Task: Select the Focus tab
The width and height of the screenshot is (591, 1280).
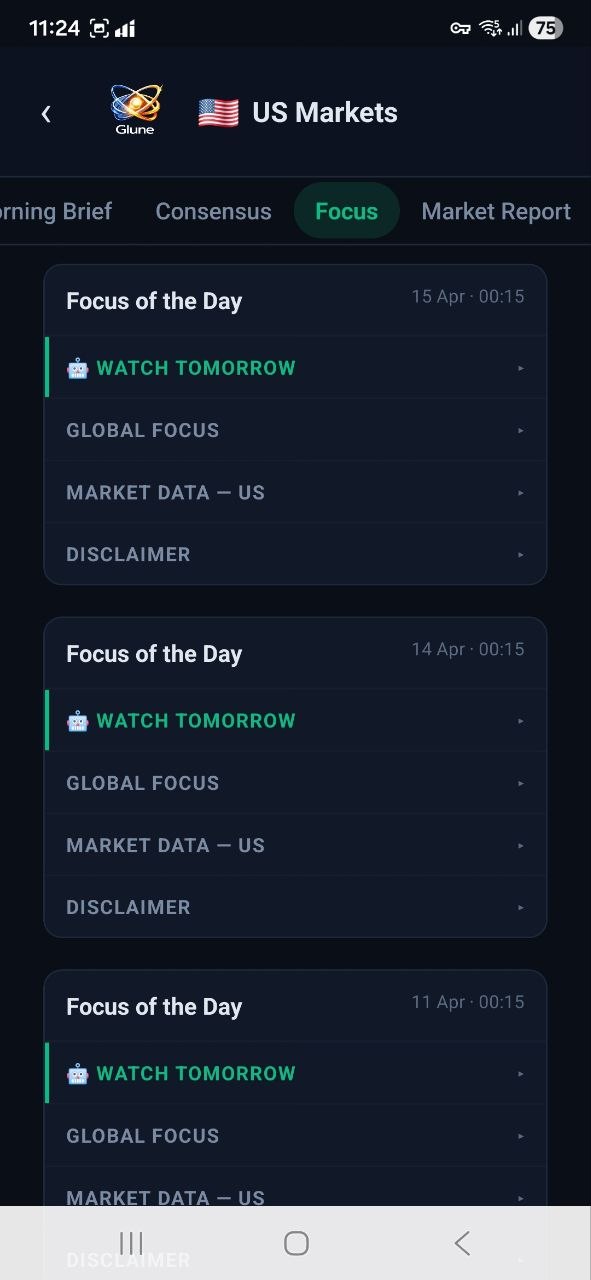Action: pos(346,211)
